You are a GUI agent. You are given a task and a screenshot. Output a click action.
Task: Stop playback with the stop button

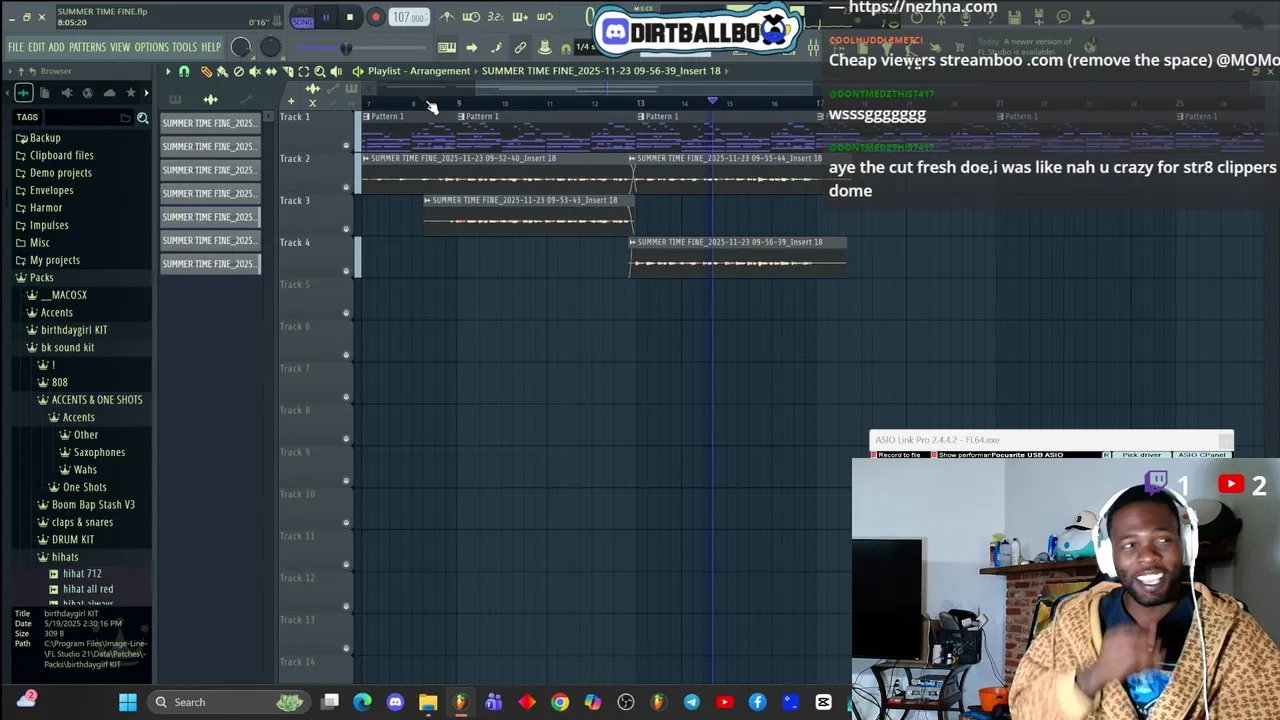click(x=350, y=17)
